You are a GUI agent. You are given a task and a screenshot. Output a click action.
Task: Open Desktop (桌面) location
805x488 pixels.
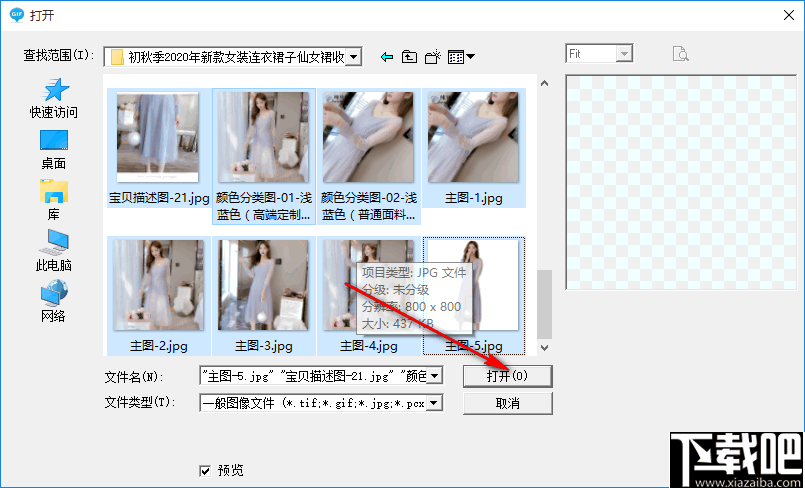click(54, 149)
